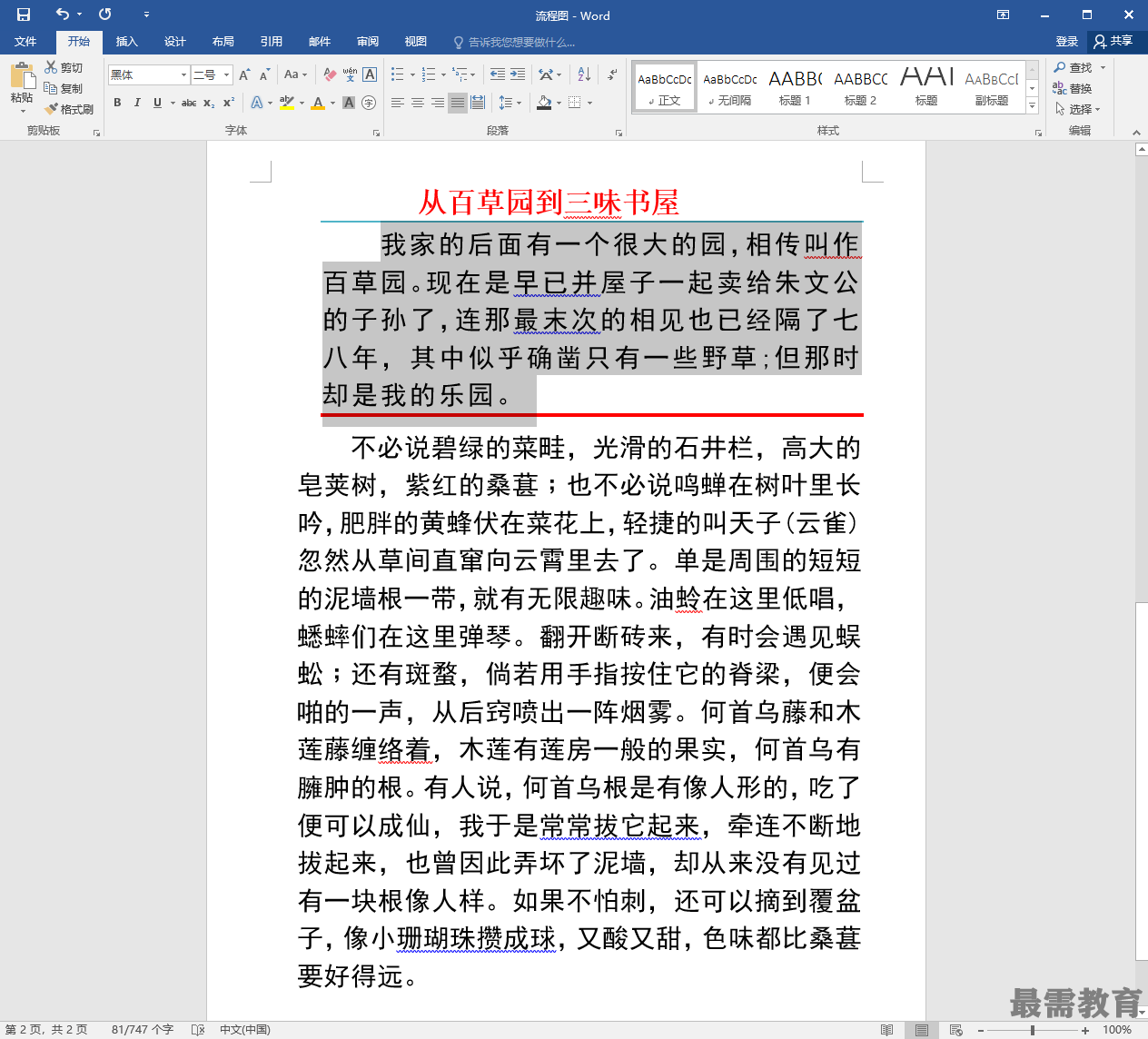Click the Distributed alignment icon
Image resolution: width=1148 pixels, height=1039 pixels.
(x=478, y=103)
